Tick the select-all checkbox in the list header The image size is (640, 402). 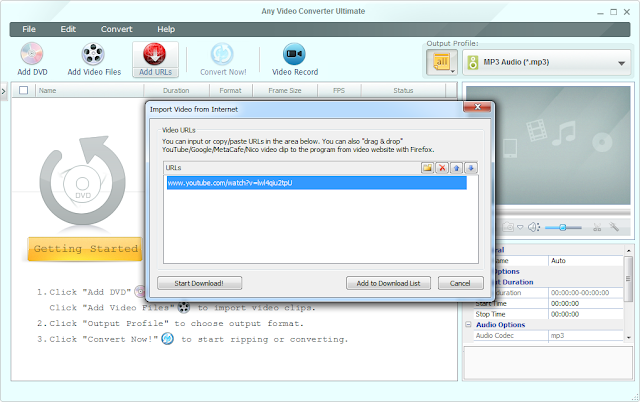click(24, 90)
